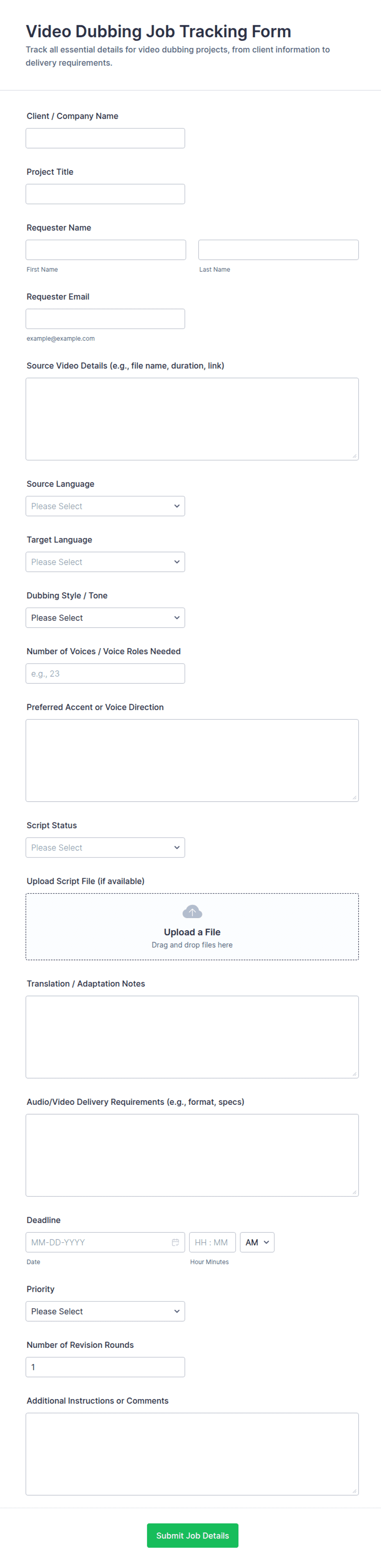Click the Deadline date input
Screen dimensions: 381x1568
(x=98, y=1242)
